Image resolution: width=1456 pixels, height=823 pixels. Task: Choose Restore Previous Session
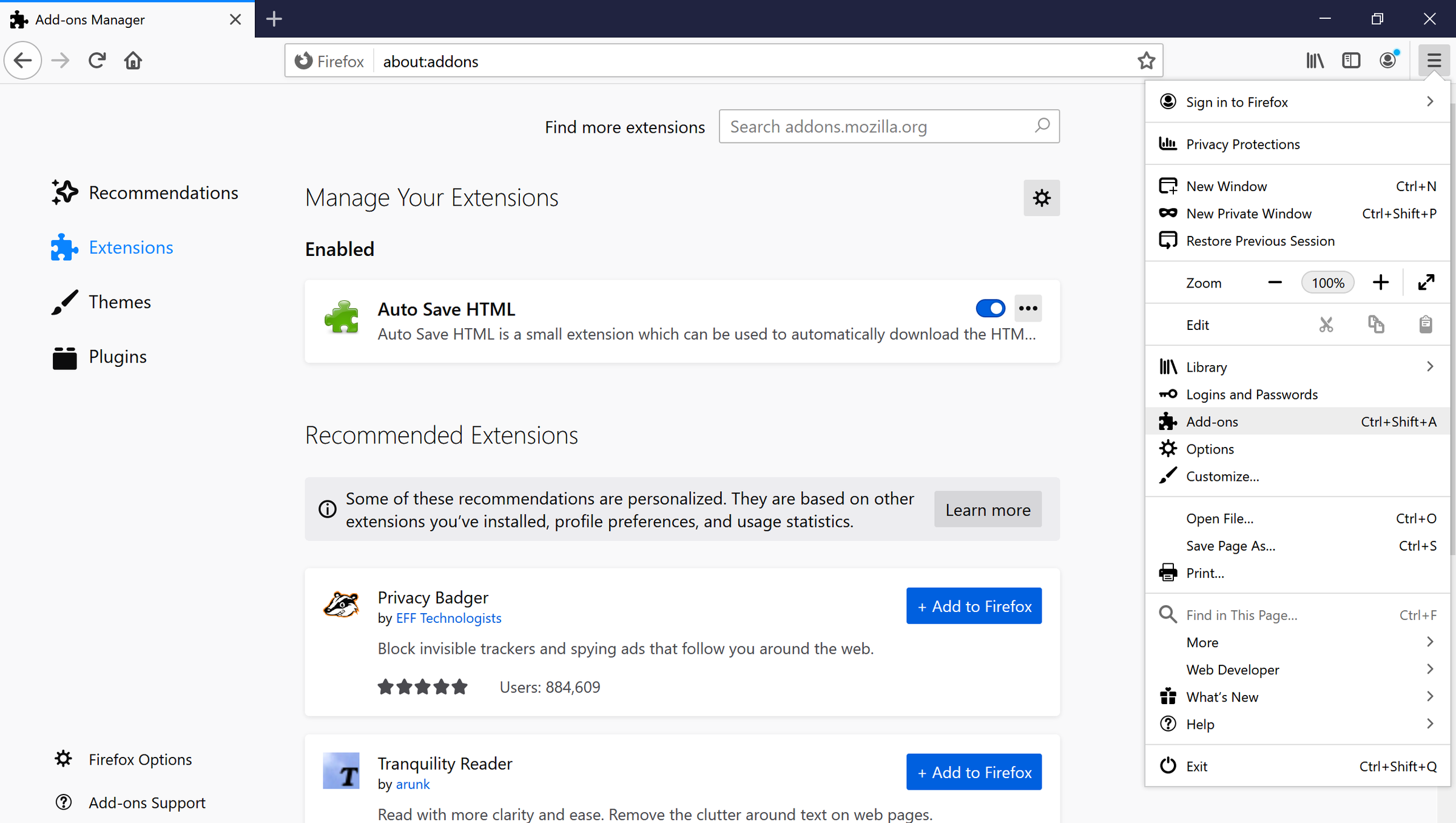[x=1297, y=241]
